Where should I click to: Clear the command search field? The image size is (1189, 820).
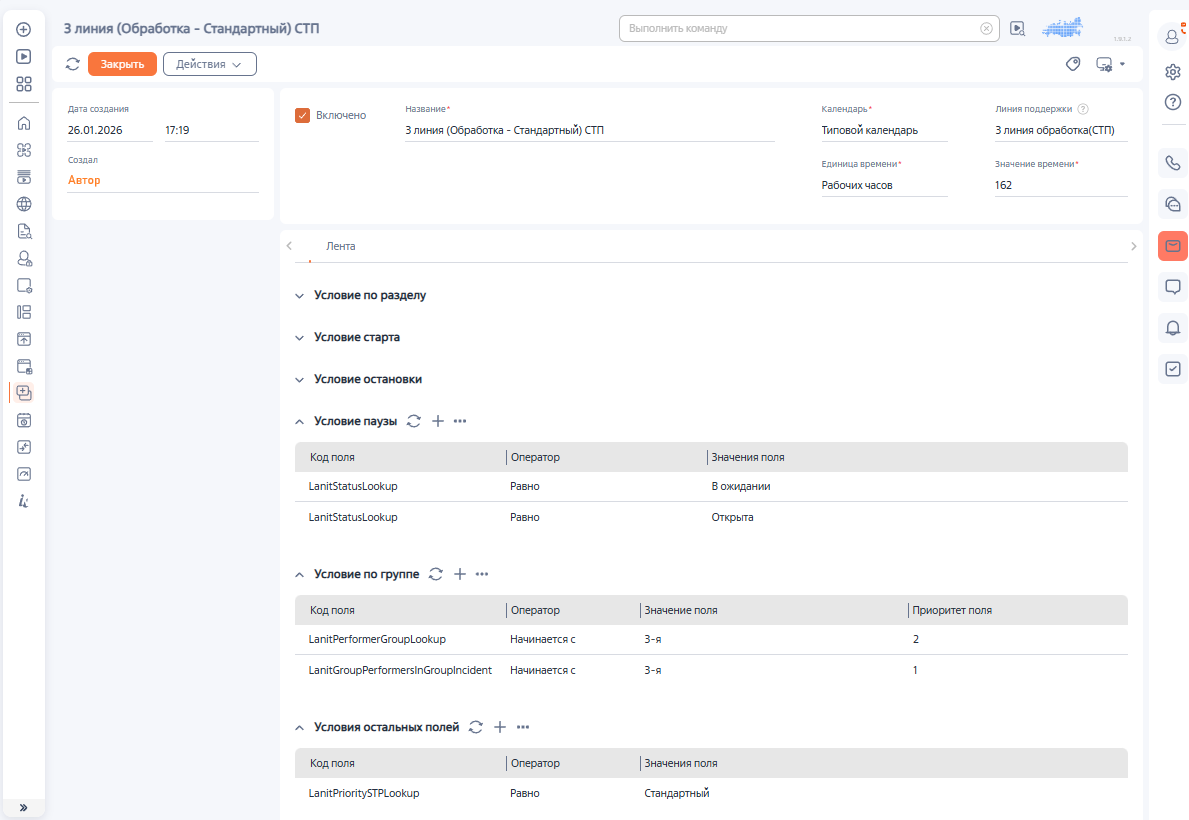987,29
